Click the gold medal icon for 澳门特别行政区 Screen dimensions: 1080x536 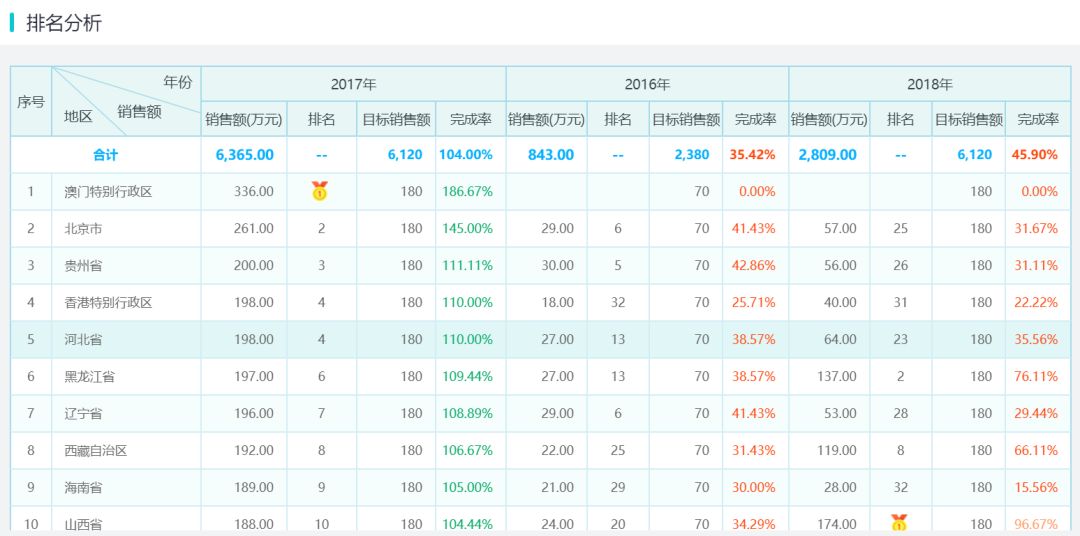pyautogui.click(x=320, y=191)
